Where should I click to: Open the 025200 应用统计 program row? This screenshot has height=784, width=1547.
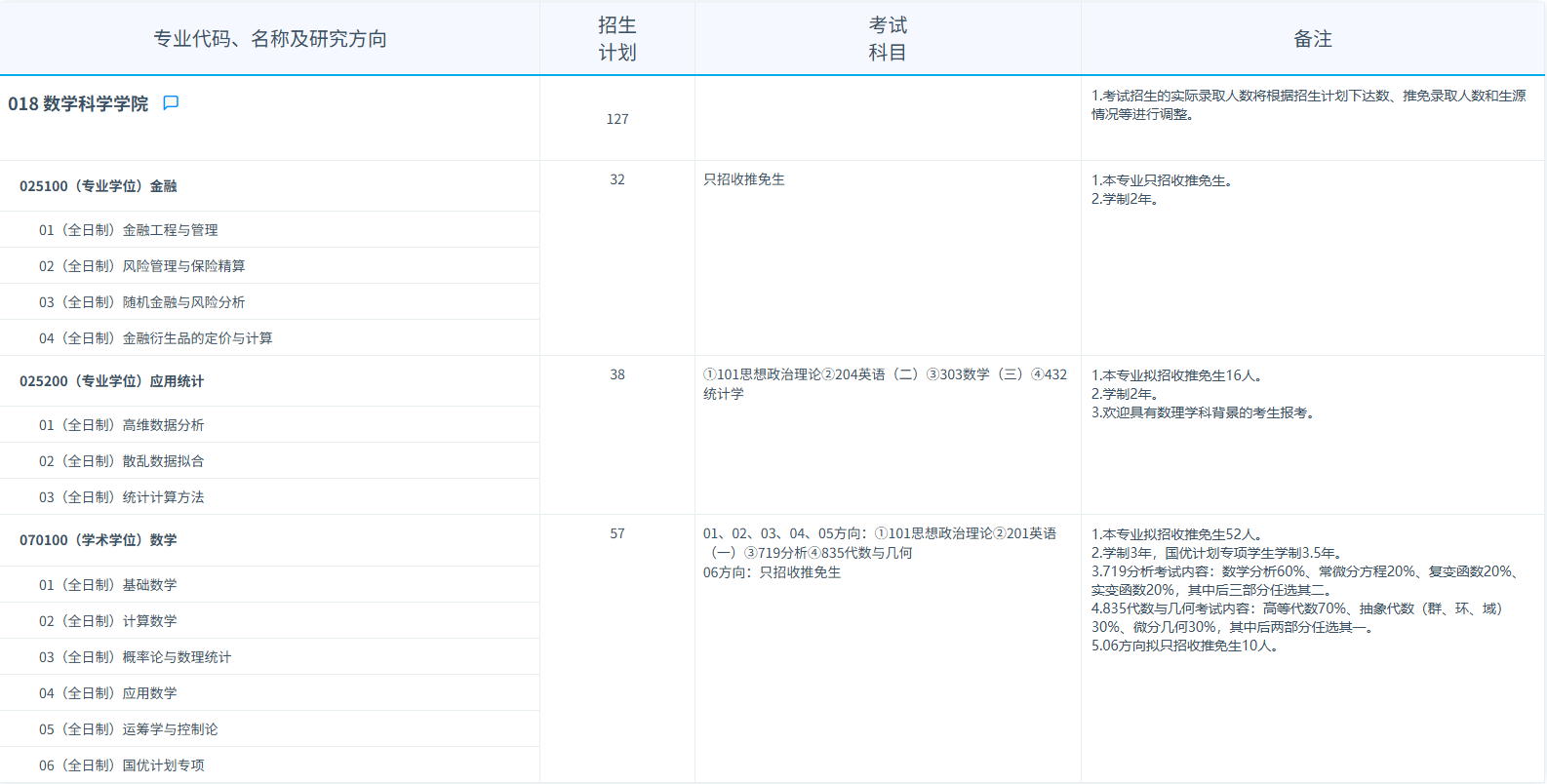112,381
